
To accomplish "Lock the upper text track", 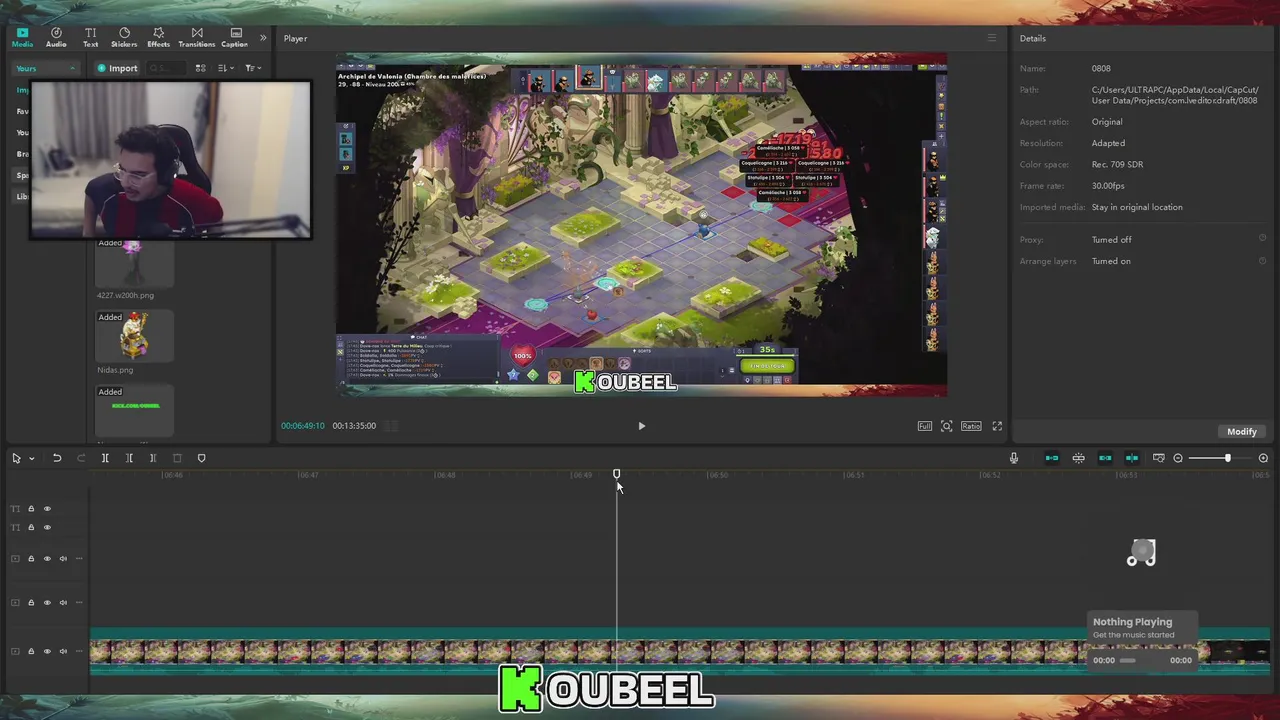I will tap(31, 509).
